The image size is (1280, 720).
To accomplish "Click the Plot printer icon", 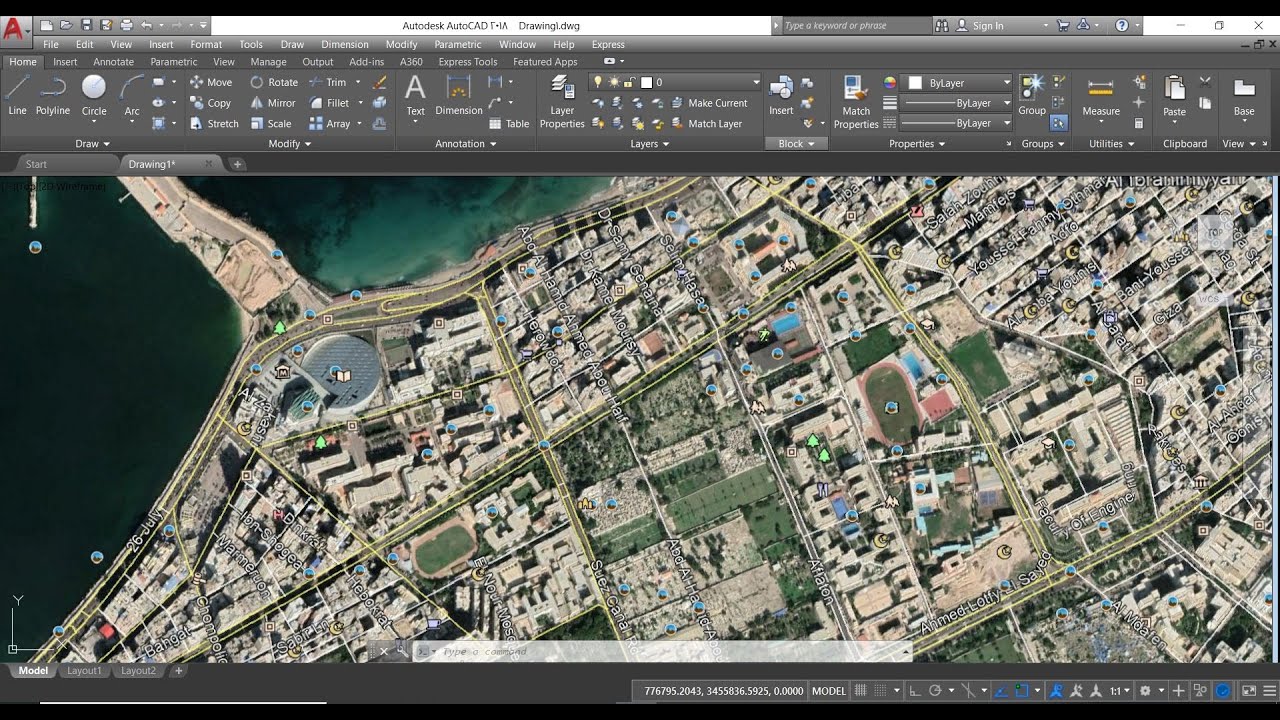I will pyautogui.click(x=126, y=25).
